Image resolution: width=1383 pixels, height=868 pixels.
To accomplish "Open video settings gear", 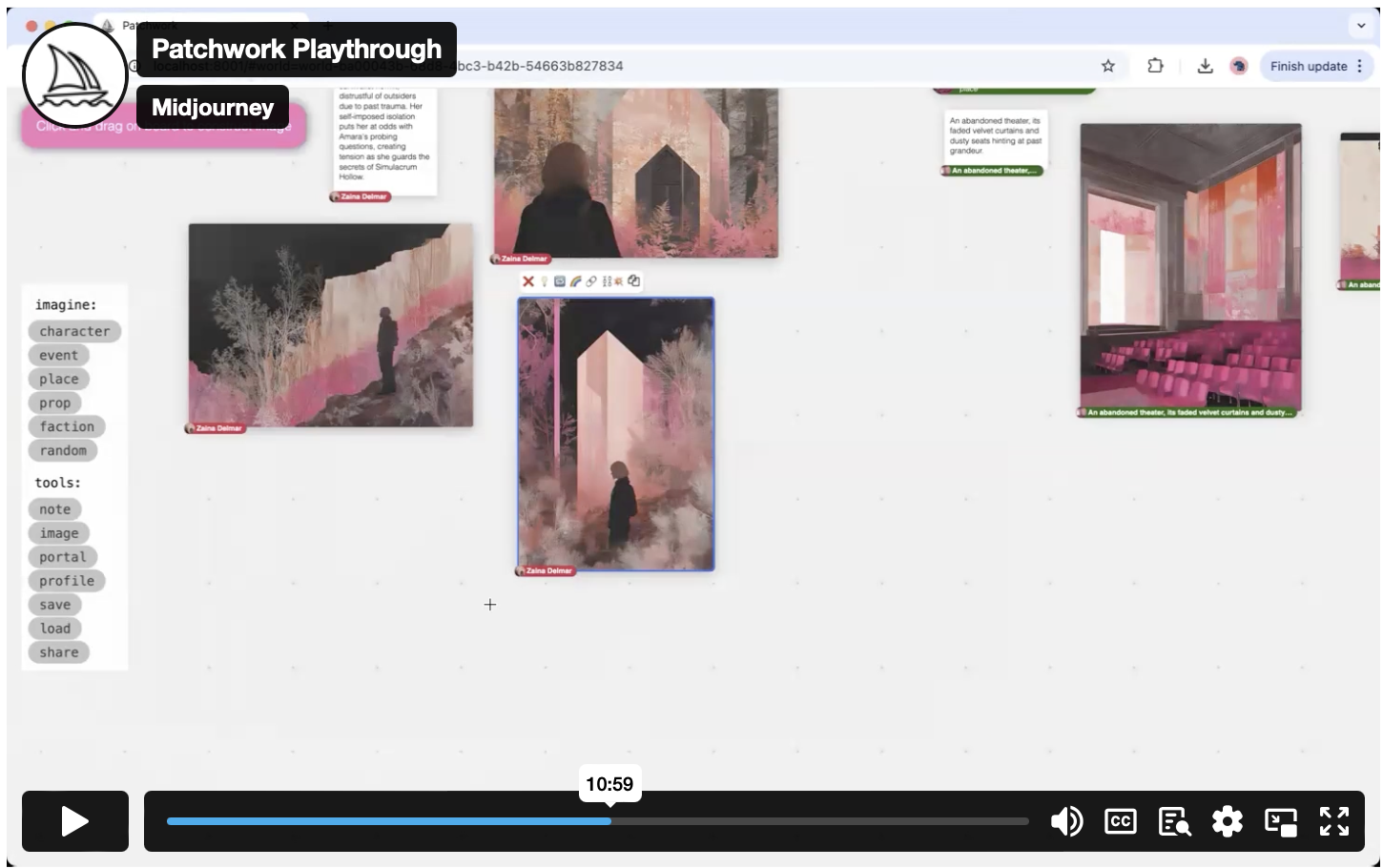I will [1228, 821].
